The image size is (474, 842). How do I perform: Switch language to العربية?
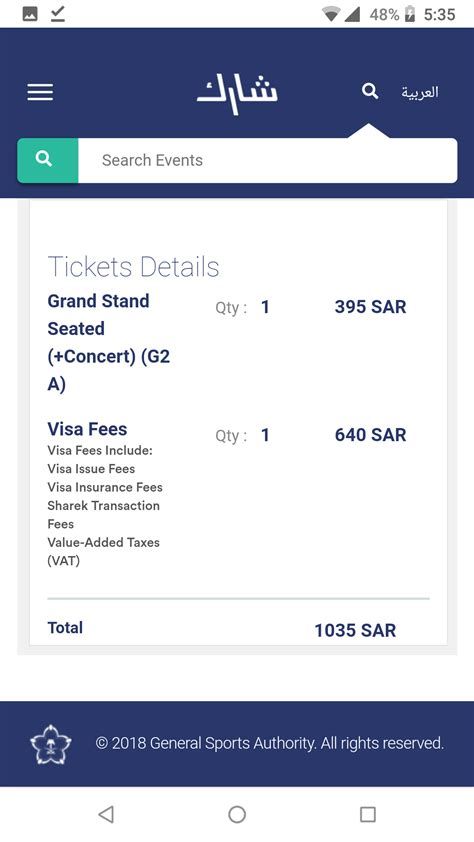click(x=420, y=92)
